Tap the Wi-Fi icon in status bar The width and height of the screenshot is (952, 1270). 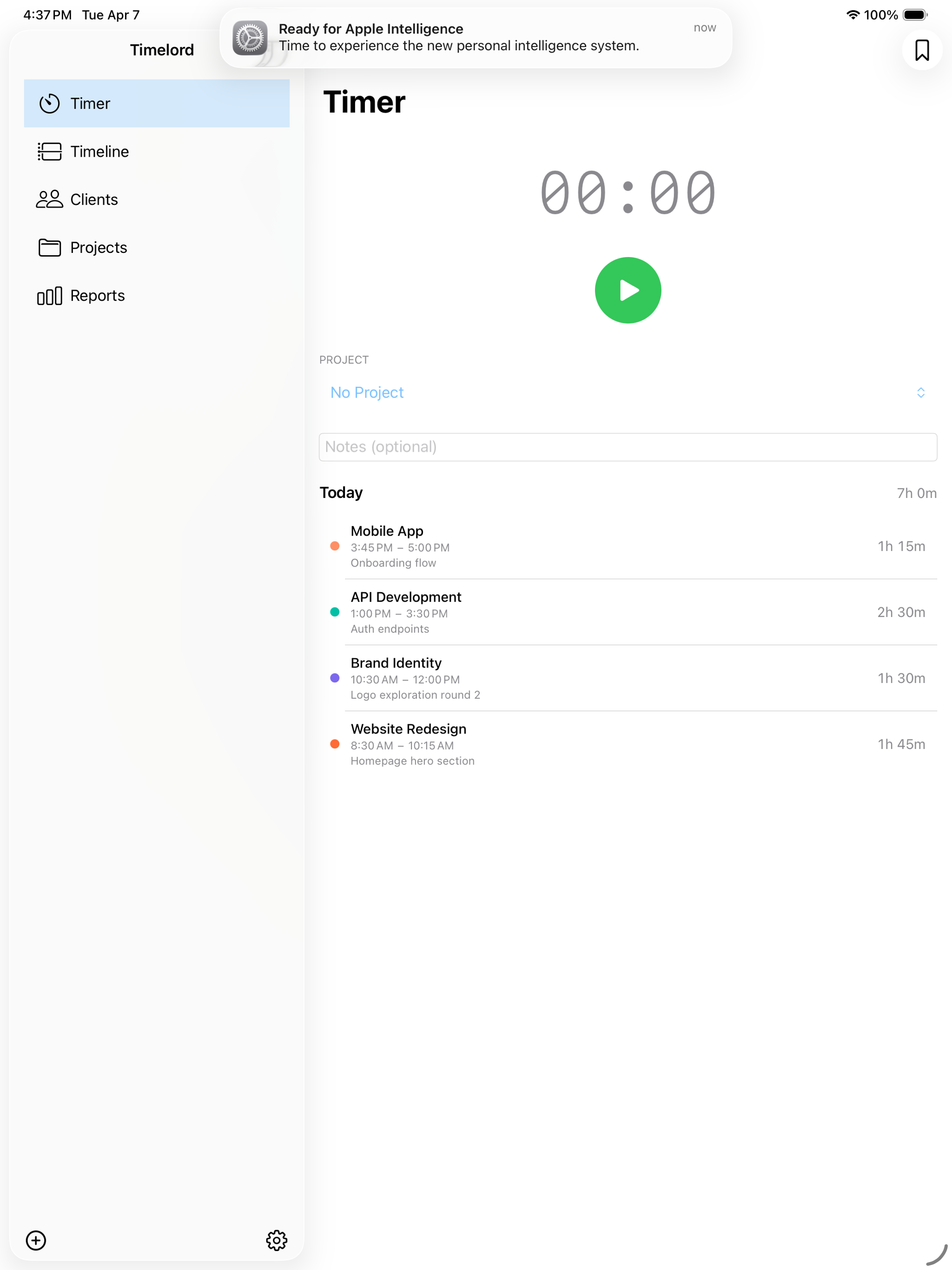(x=853, y=15)
